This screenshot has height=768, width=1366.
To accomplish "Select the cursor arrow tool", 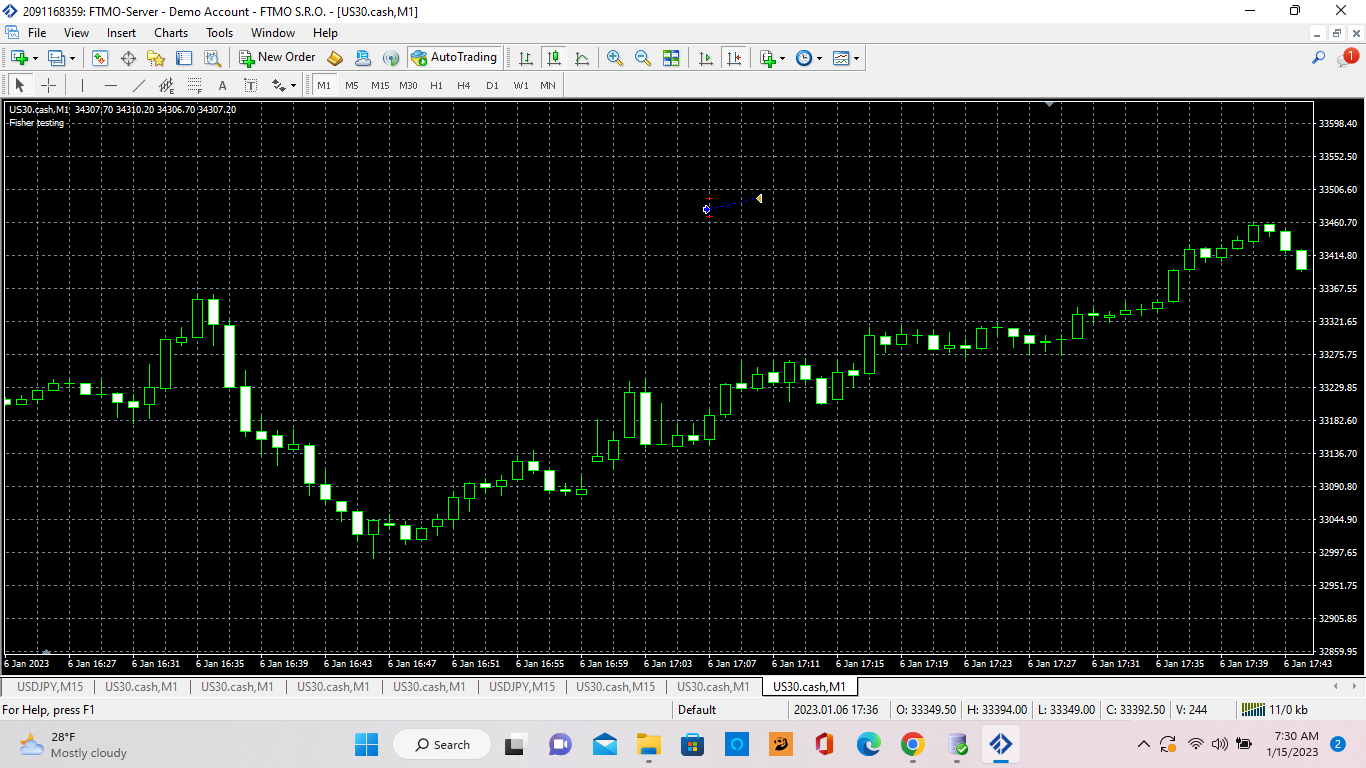I will [x=20, y=85].
